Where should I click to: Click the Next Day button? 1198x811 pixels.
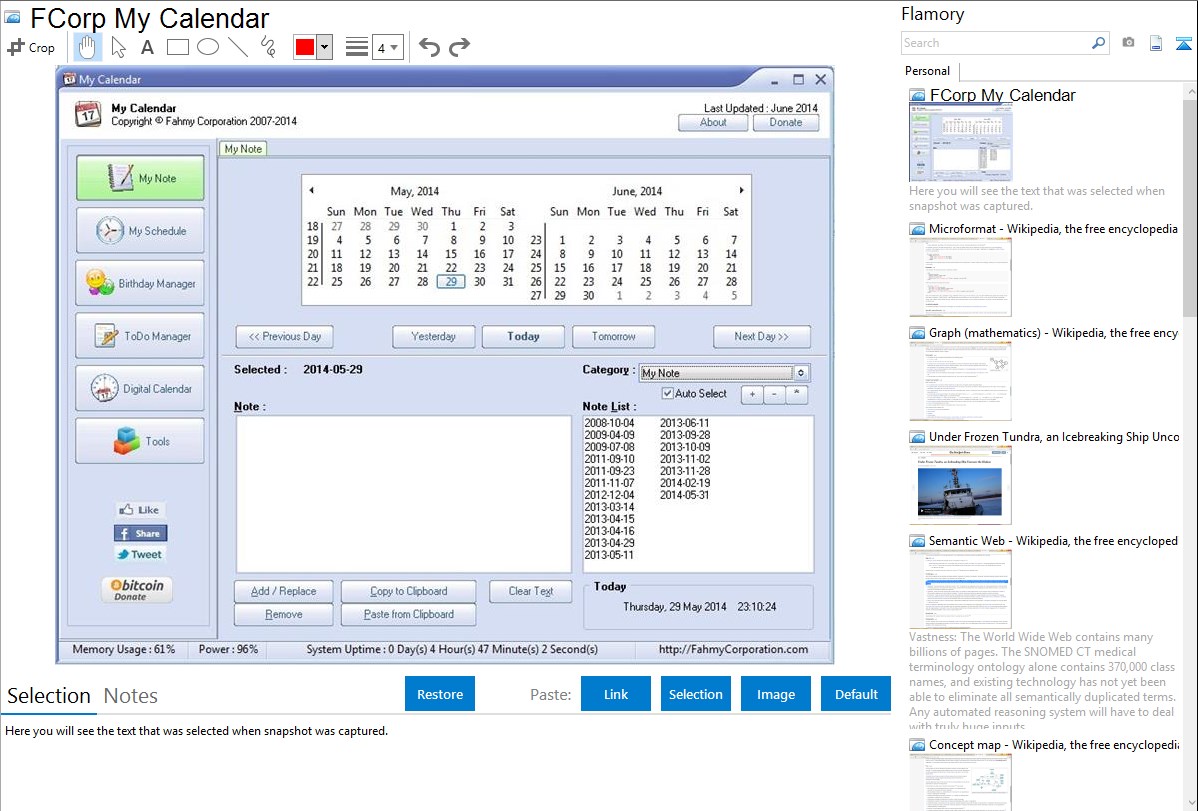762,336
